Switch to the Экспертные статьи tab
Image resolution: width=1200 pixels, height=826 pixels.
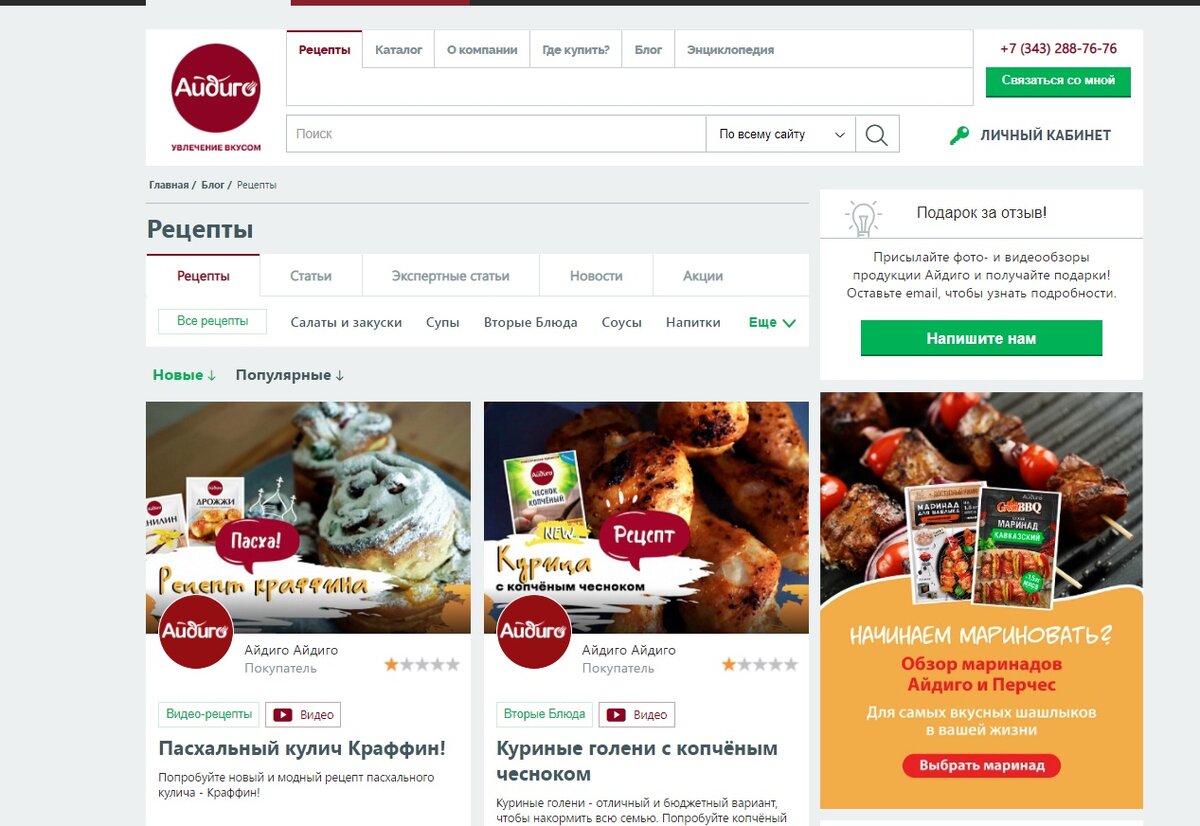coord(450,276)
